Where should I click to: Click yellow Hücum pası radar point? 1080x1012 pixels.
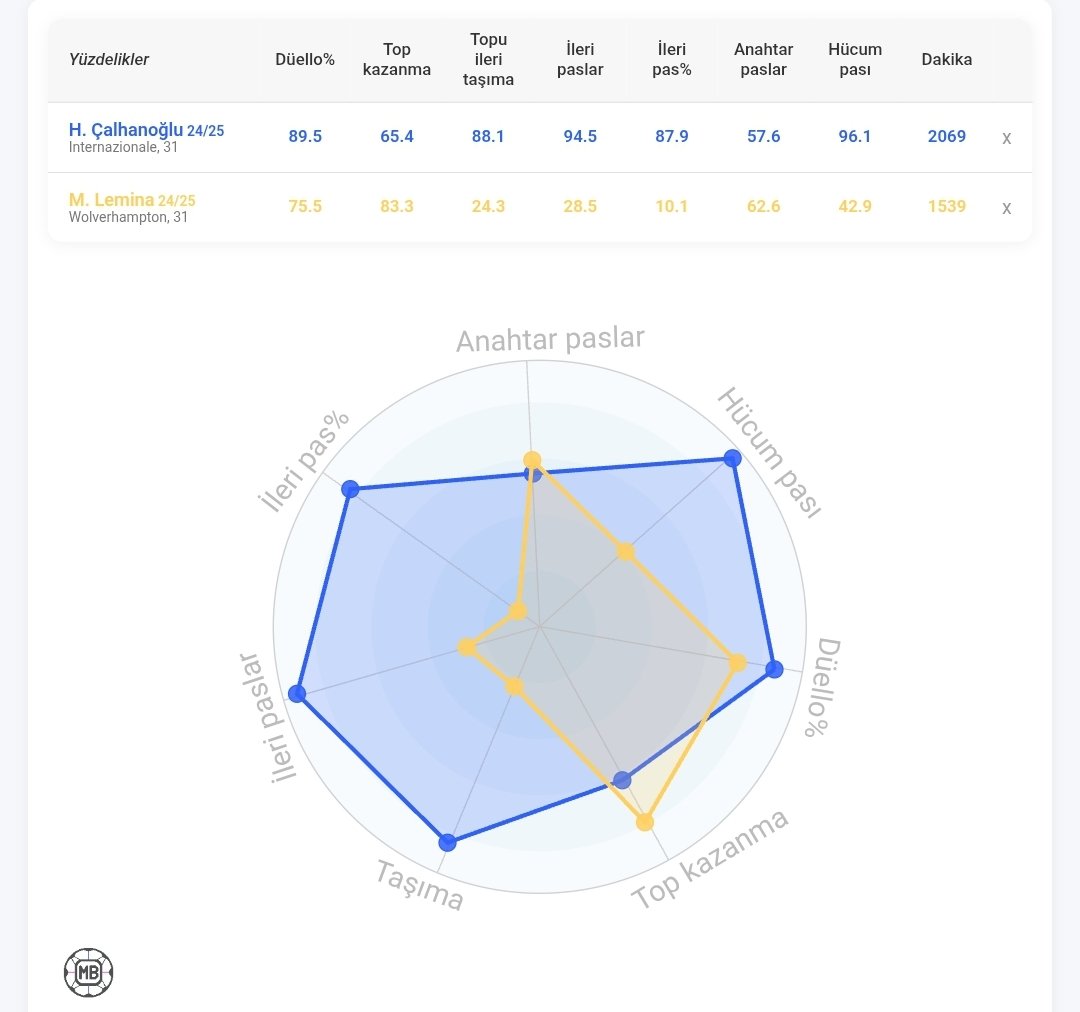click(x=625, y=551)
